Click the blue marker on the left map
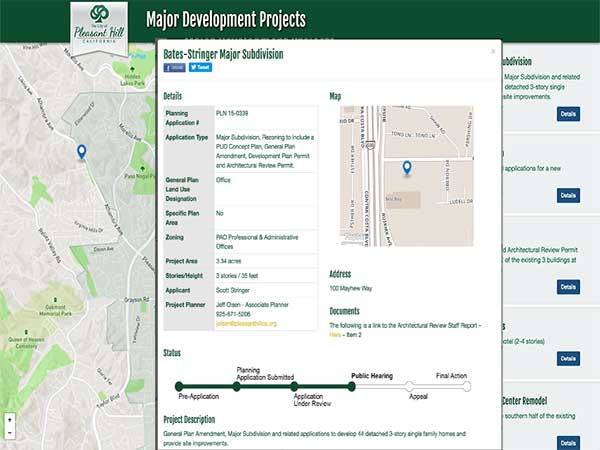Image resolution: width=600 pixels, height=450 pixels. tap(81, 151)
